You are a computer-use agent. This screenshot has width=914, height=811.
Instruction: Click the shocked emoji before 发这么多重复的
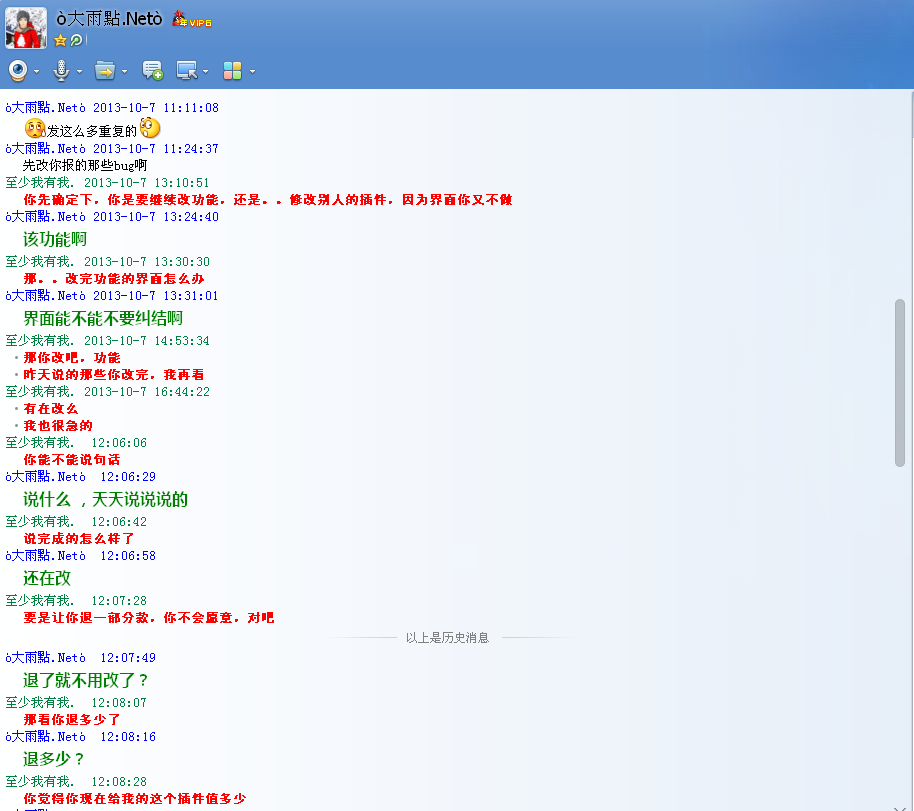tap(35, 128)
